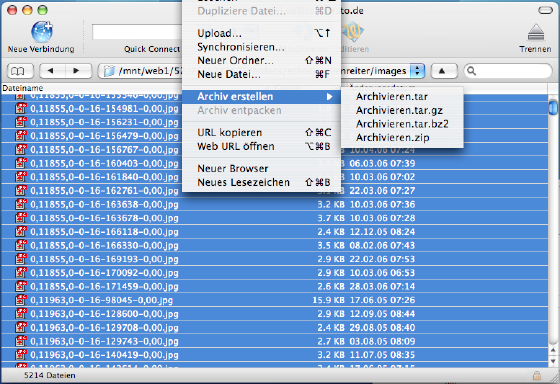Image resolution: width=560 pixels, height=384 pixels.
Task: Expand the Archiv erstellen submenu
Action: click(x=261, y=96)
